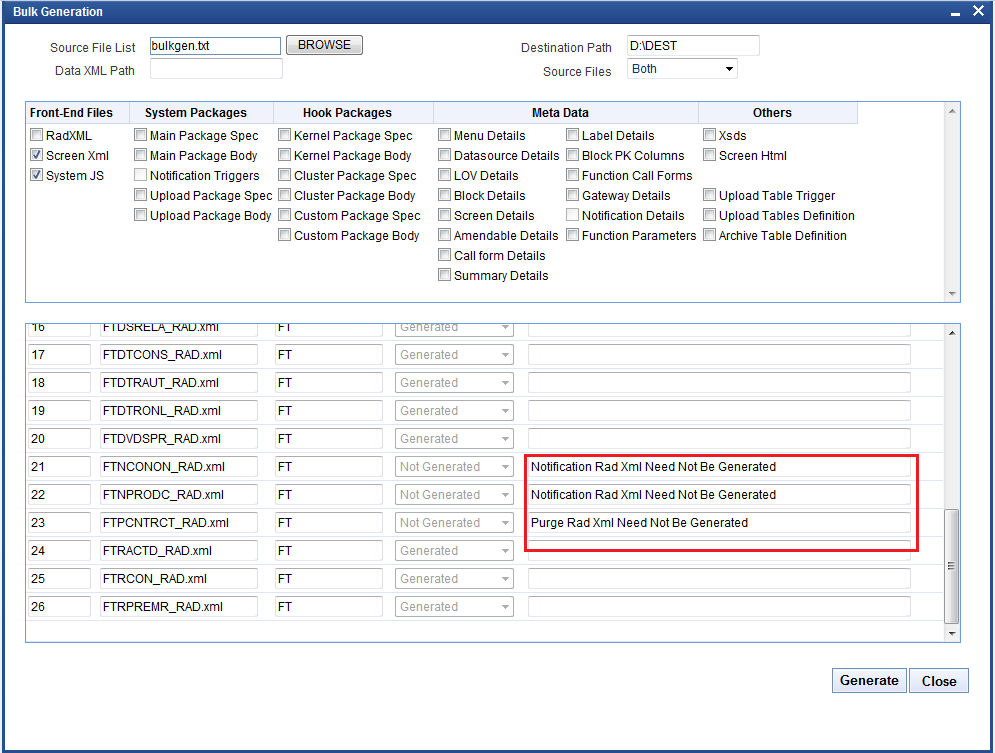Click scroll-down arrow of options panel
Viewport: 995px width, 753px height.
click(x=952, y=293)
